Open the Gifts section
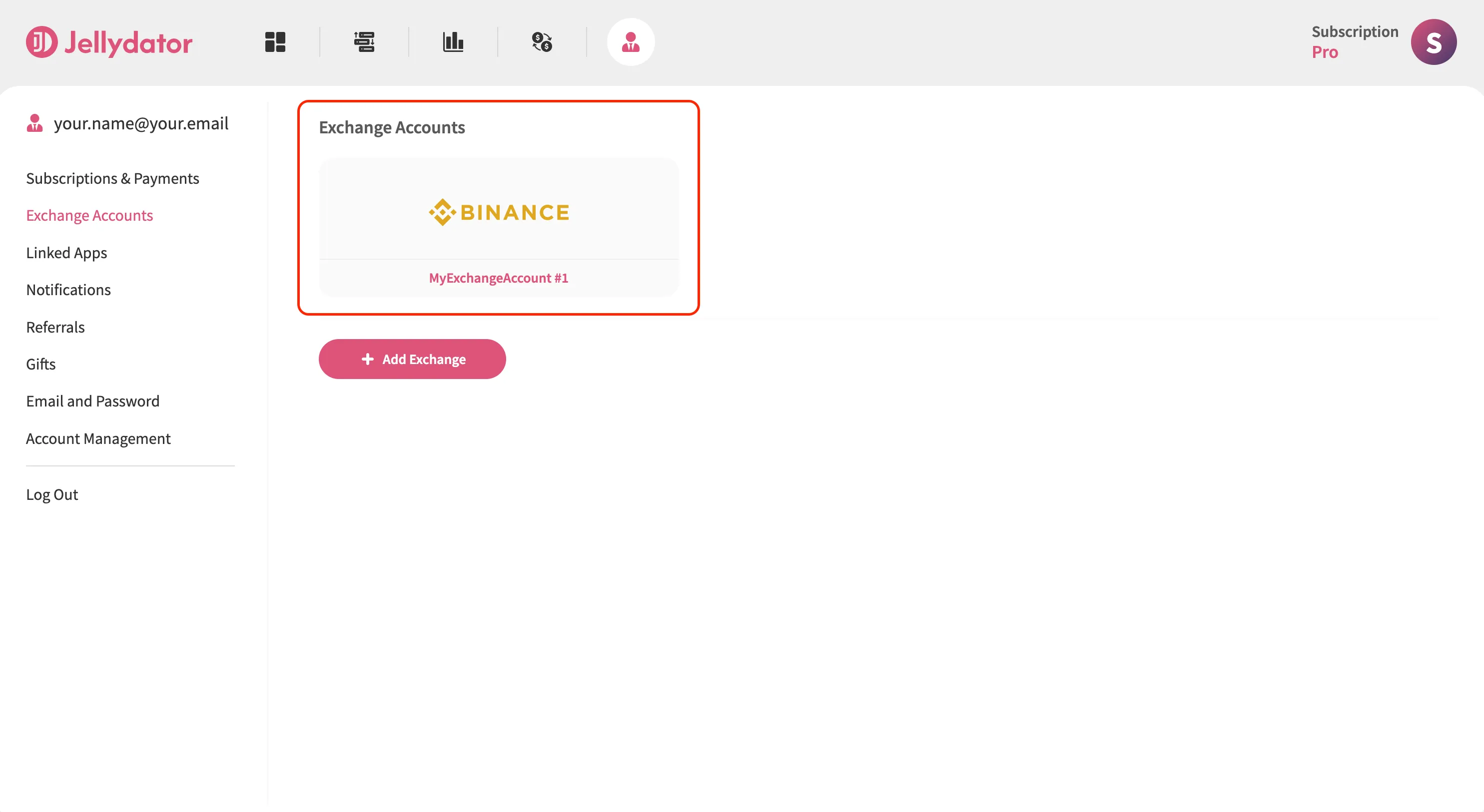This screenshot has width=1484, height=812. click(x=41, y=364)
